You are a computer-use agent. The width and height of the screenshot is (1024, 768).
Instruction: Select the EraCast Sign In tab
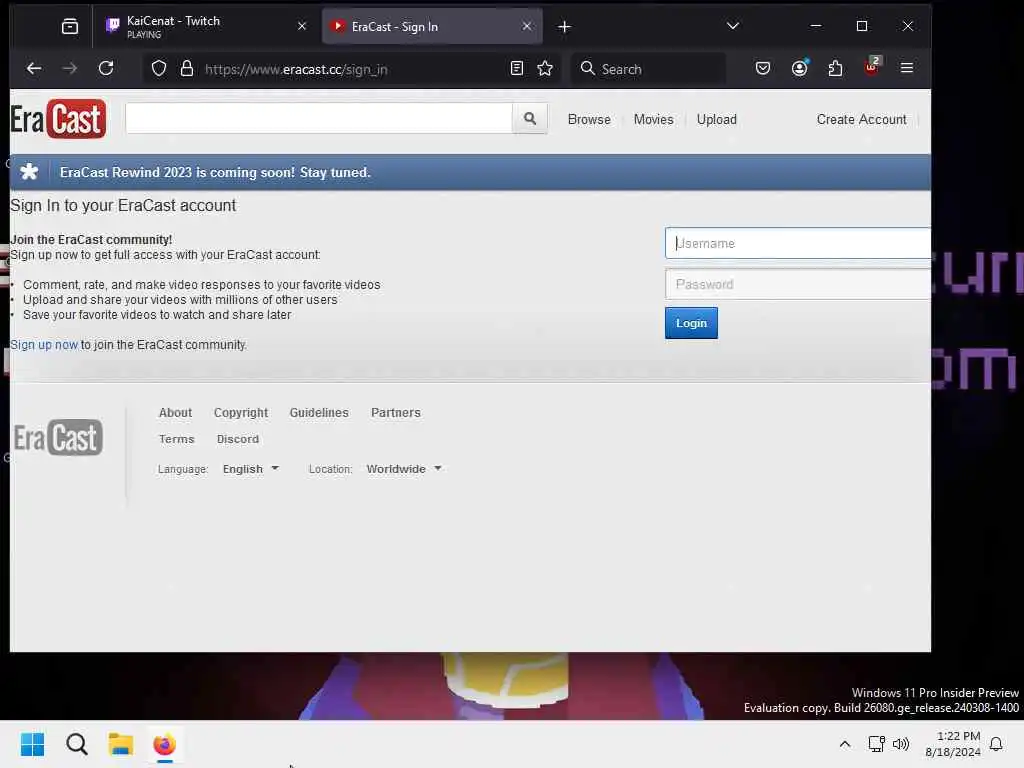(432, 27)
